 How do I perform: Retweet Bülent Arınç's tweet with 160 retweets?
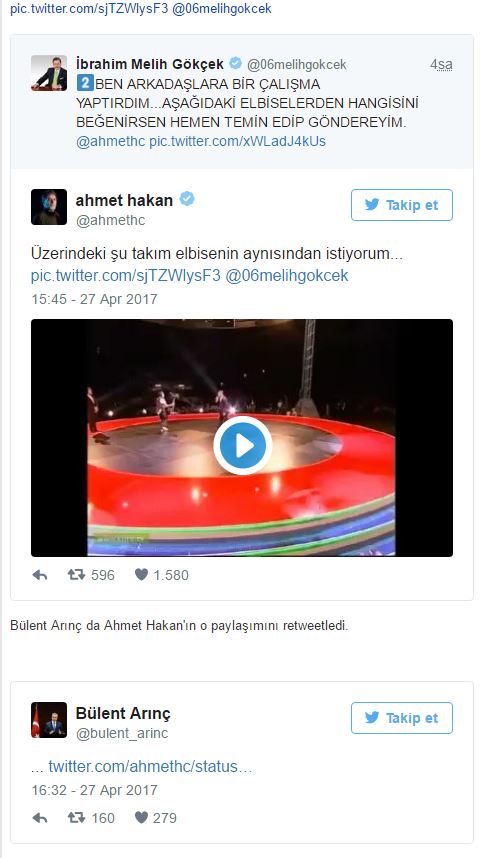coord(76,818)
